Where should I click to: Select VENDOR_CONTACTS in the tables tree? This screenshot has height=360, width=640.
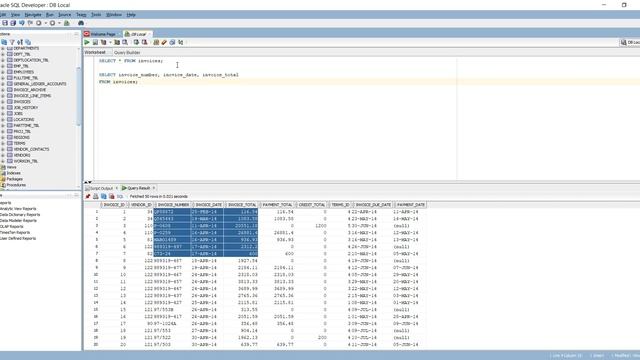pos(31,149)
